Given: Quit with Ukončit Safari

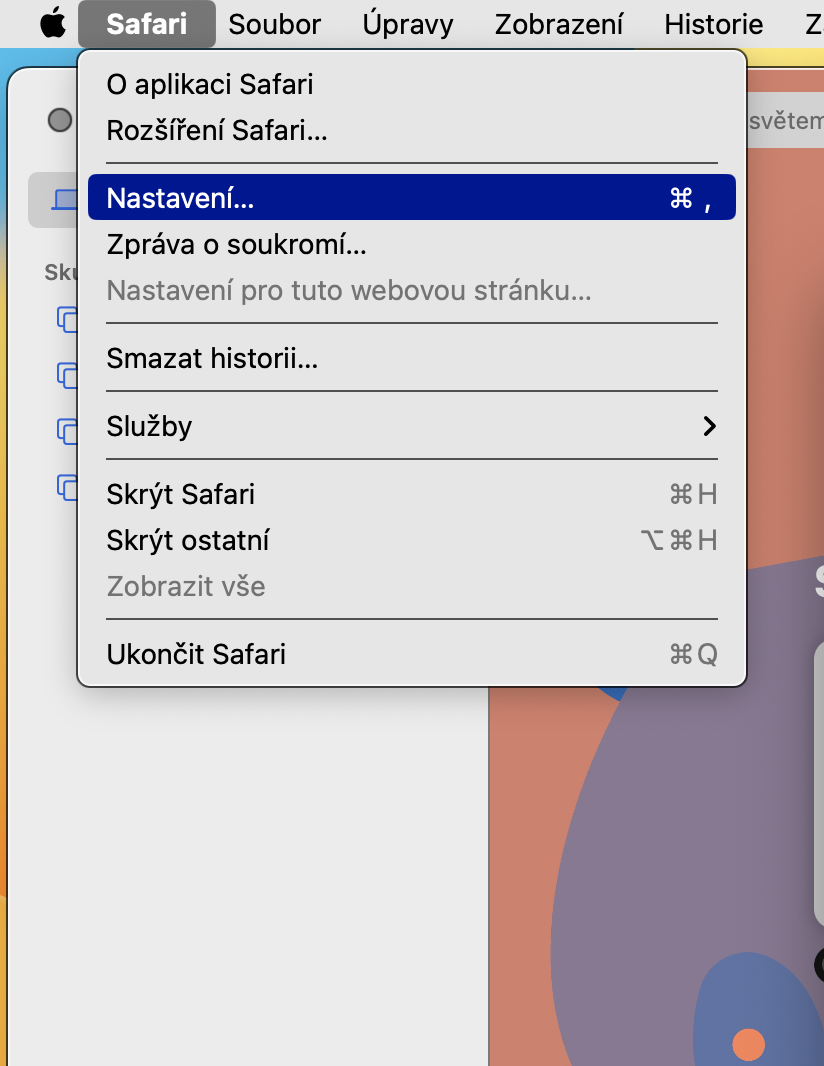Looking at the screenshot, I should (412, 654).
